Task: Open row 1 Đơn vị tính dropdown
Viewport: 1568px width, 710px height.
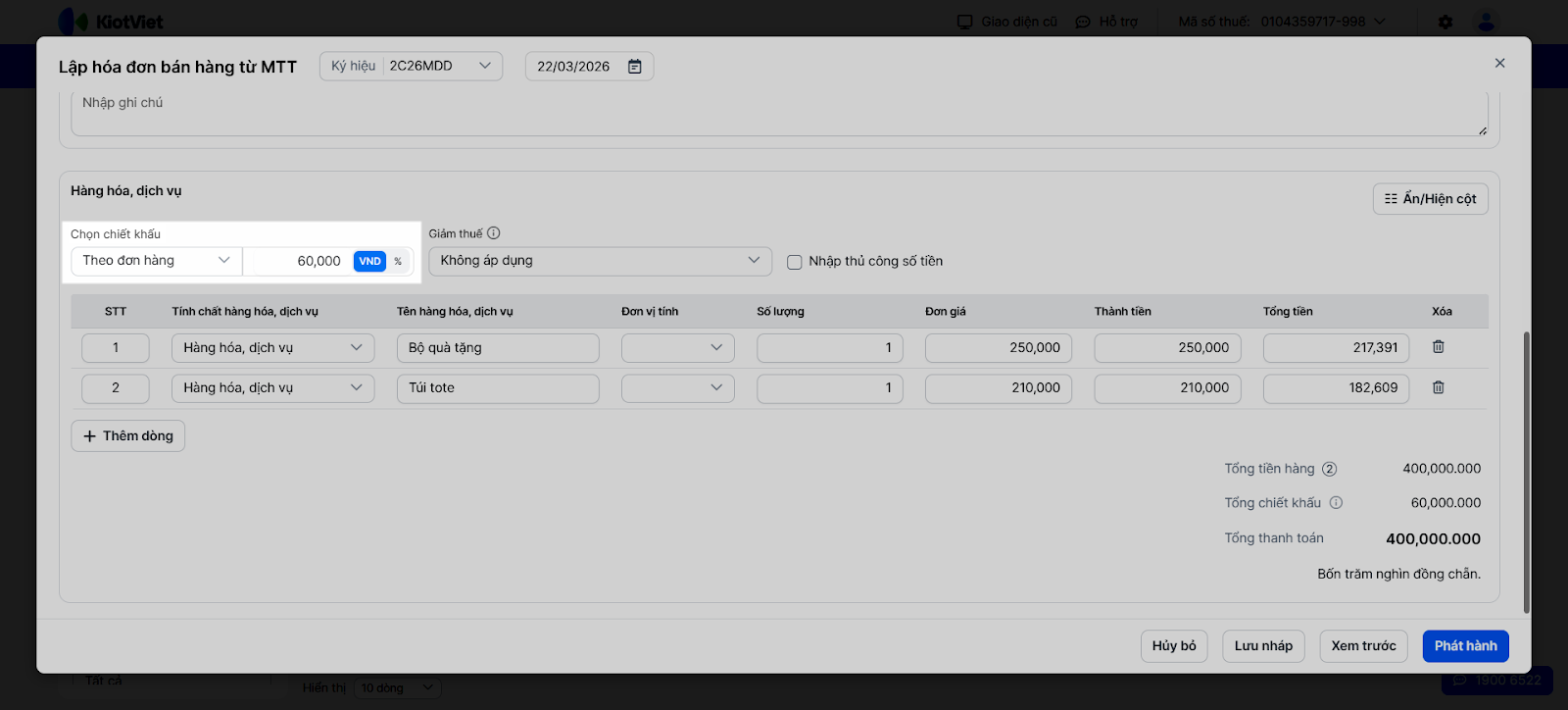Action: (677, 348)
